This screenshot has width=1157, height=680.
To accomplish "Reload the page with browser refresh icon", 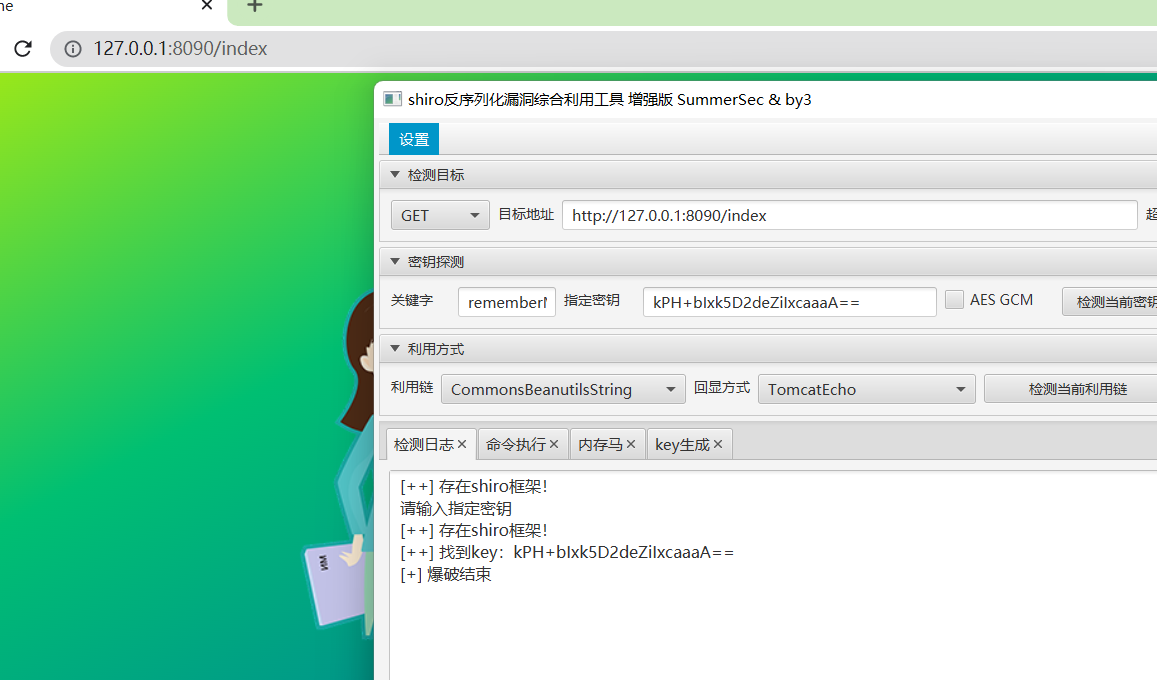I will pos(23,48).
